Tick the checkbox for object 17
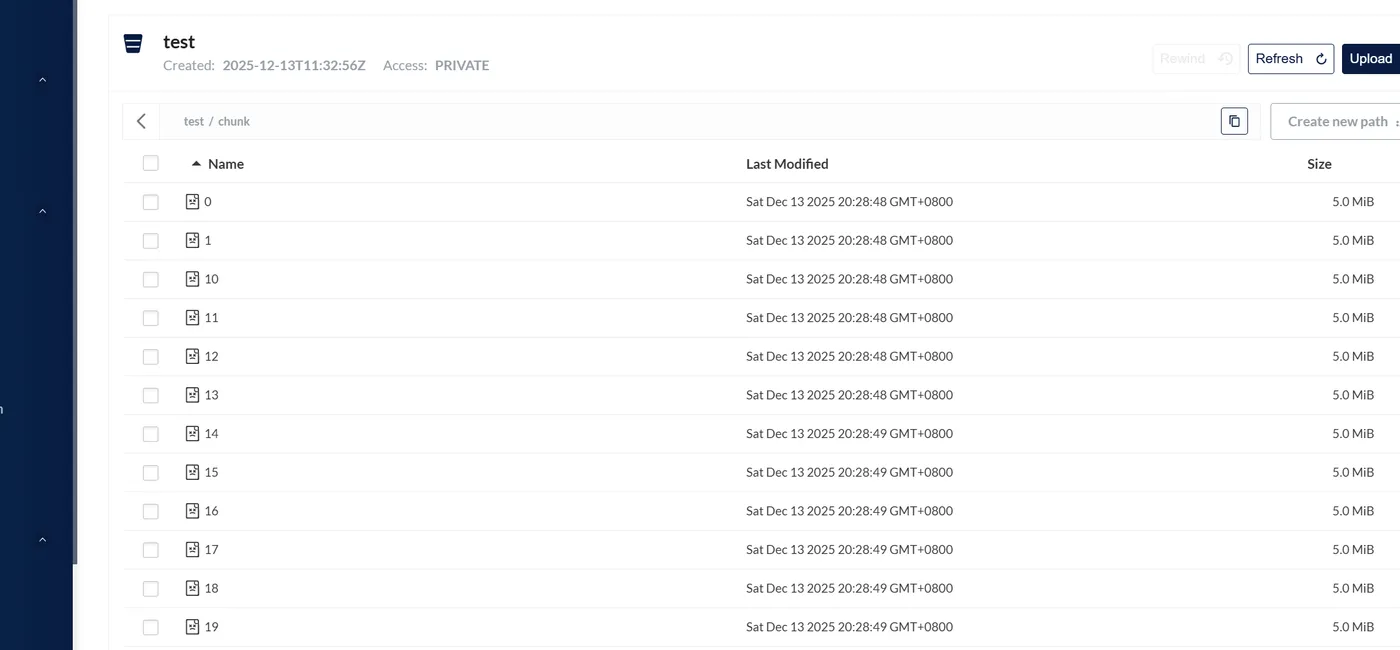Screen dimensions: 1400x650 point(151,550)
